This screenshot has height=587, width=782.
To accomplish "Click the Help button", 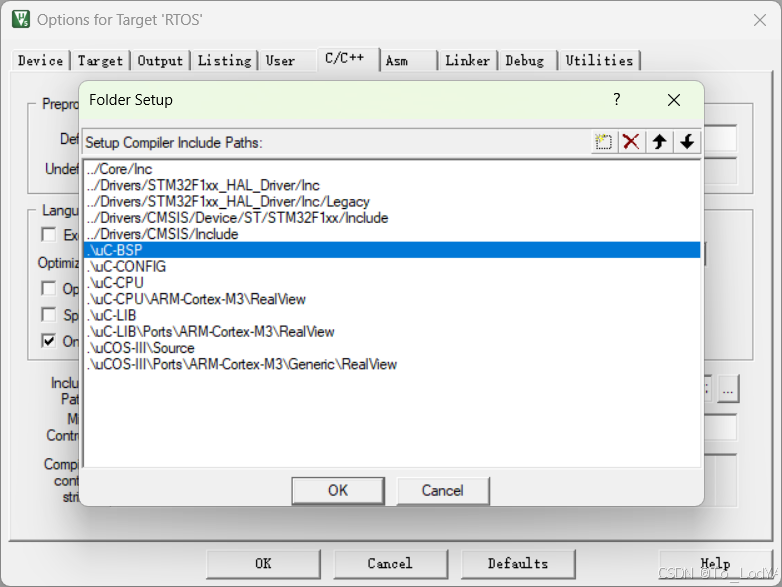I will coord(715,564).
